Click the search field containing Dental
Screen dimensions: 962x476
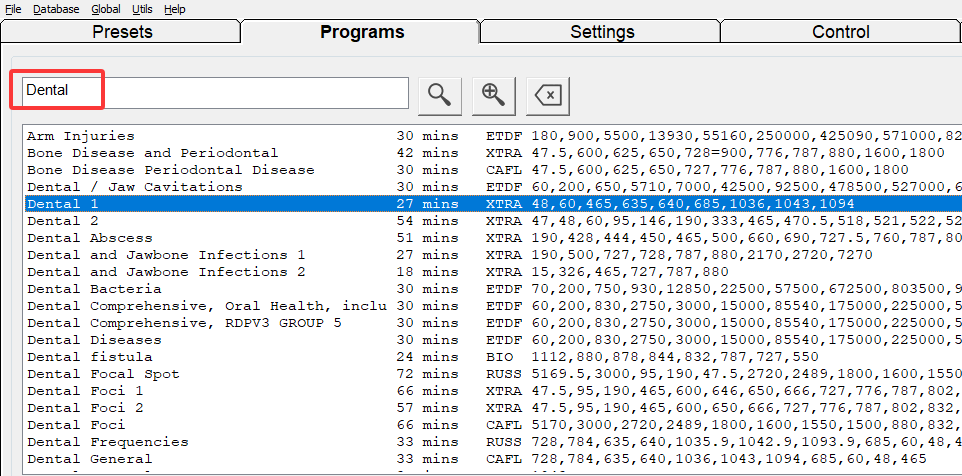(x=215, y=93)
